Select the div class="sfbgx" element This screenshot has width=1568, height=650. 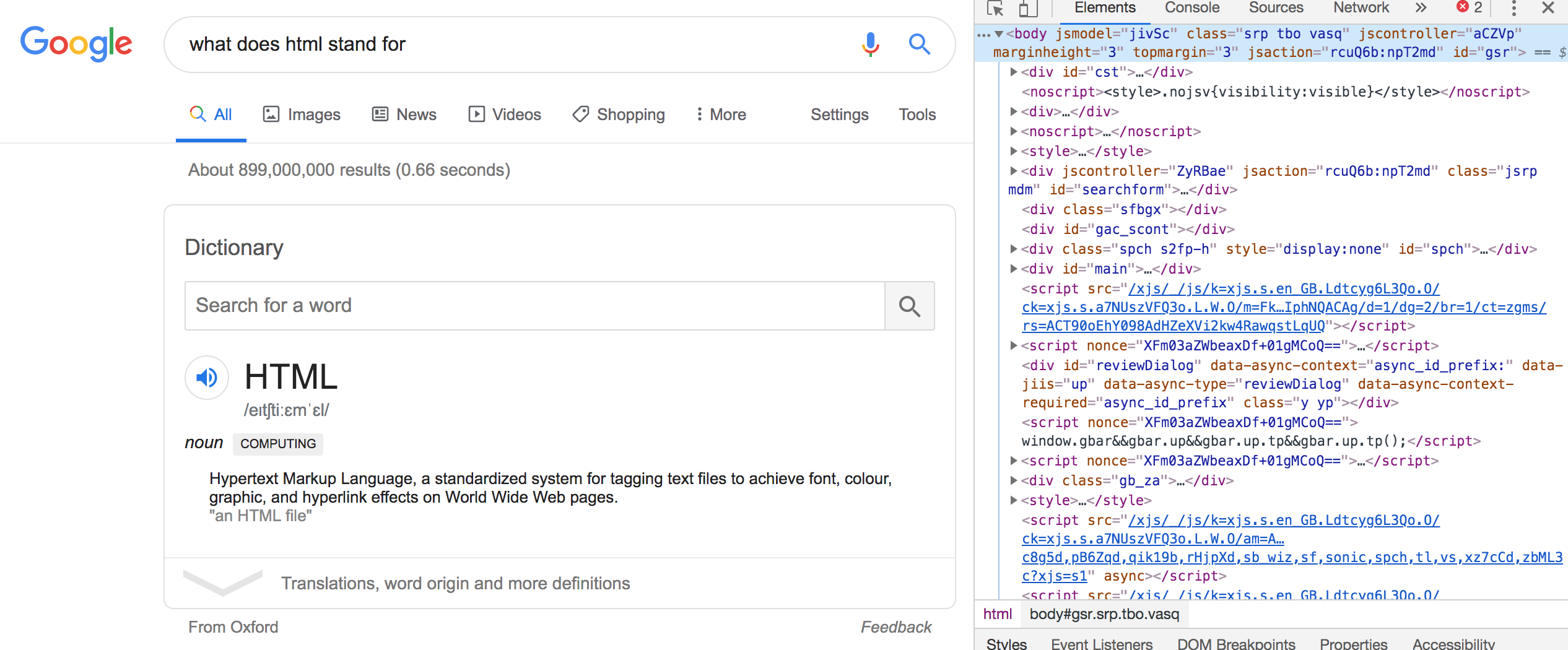point(1124,210)
